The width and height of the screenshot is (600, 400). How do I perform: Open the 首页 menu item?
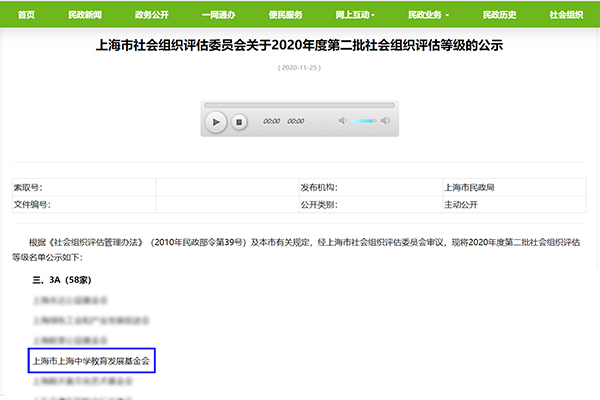[x=26, y=15]
